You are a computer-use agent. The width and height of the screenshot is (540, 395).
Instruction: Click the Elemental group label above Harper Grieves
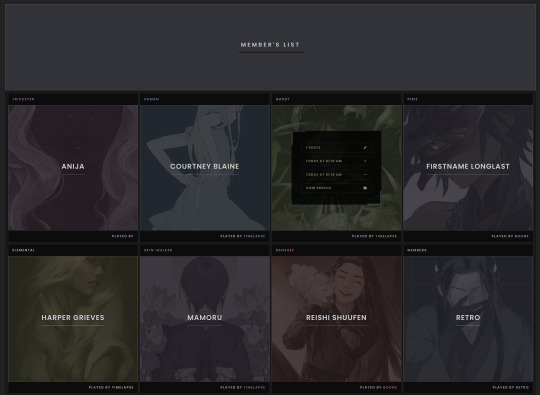[x=23, y=250]
